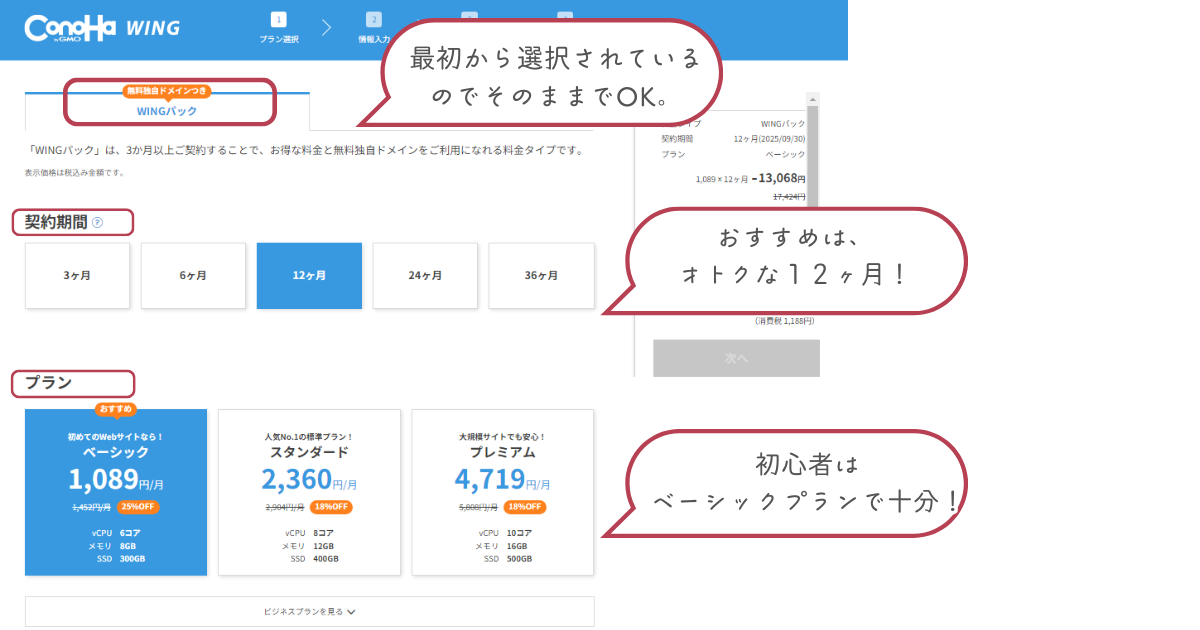Click the ConoHa WING logo
The height and width of the screenshot is (630, 1200).
(x=102, y=28)
